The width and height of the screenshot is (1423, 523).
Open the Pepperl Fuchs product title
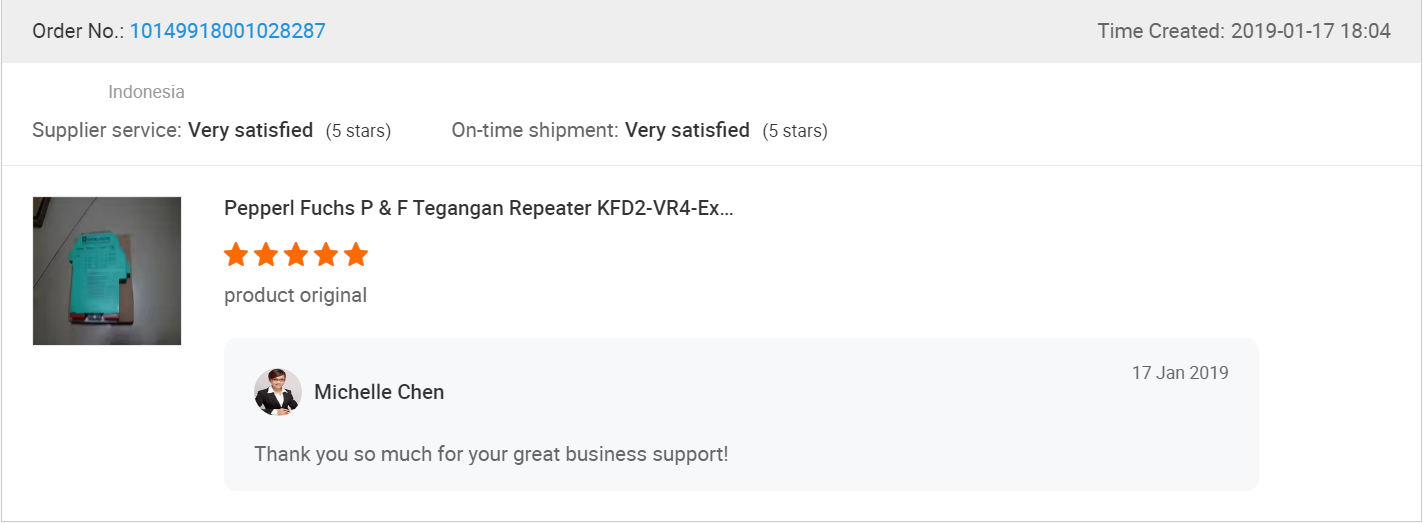pos(478,209)
